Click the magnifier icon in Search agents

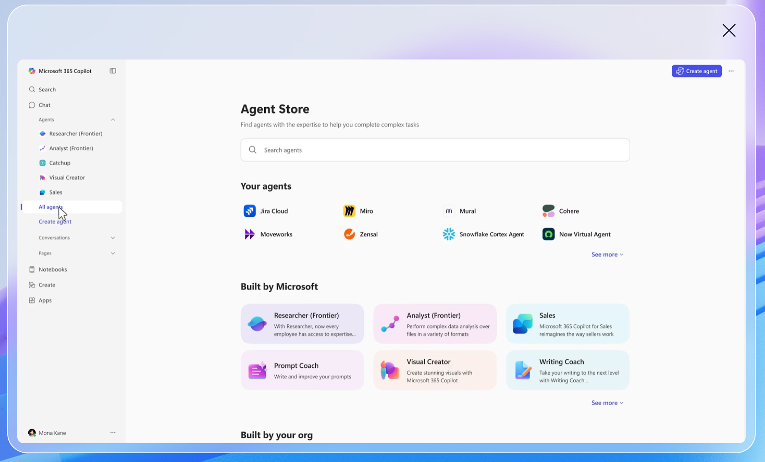(252, 150)
